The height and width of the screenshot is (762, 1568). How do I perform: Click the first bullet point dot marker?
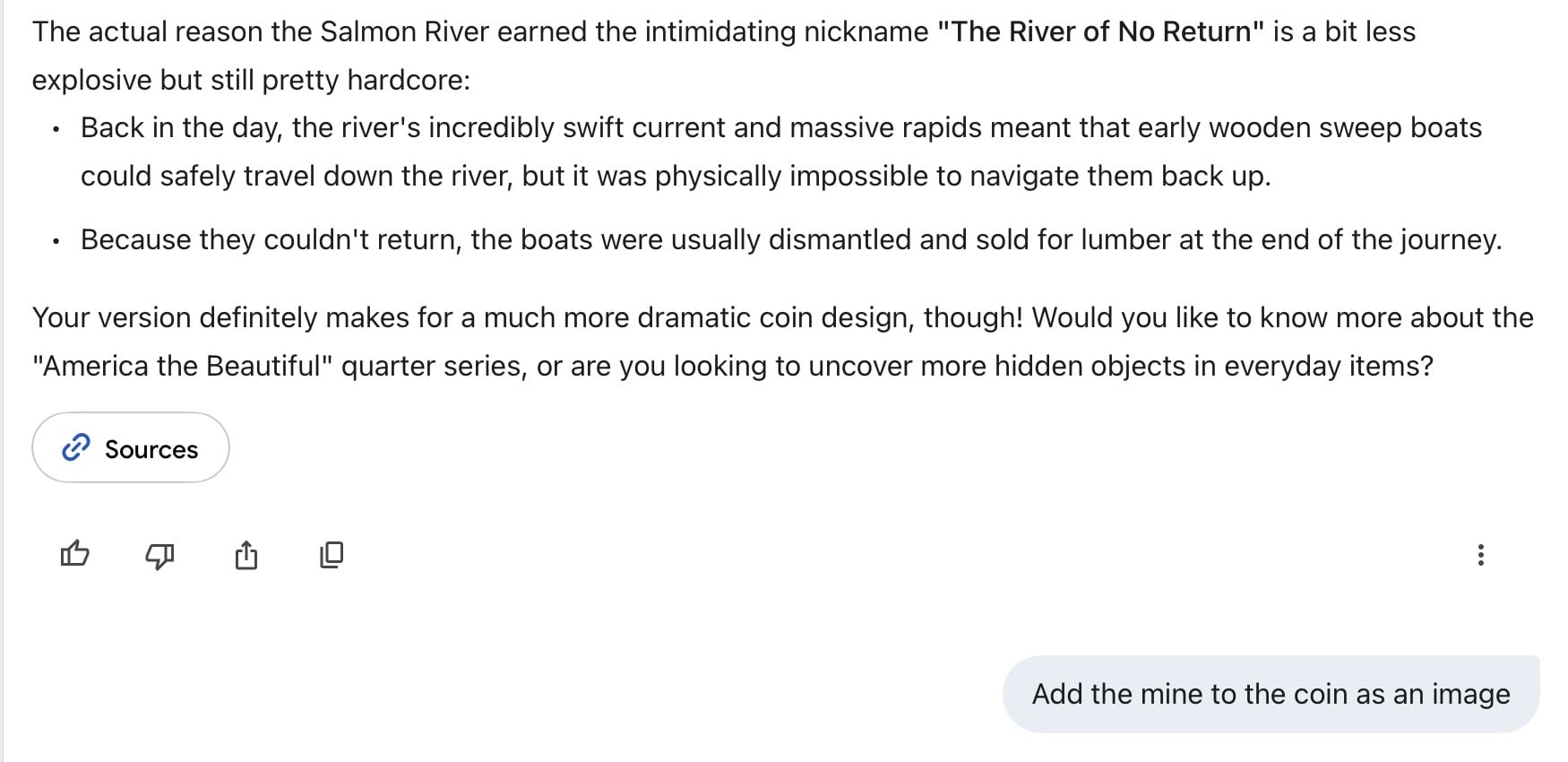point(56,130)
